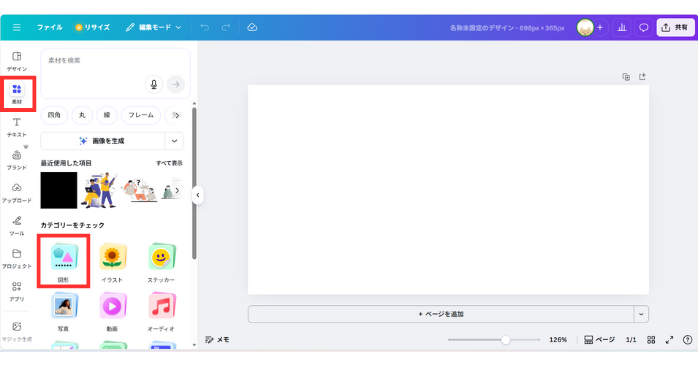Open the ファイル menu

(x=49, y=28)
